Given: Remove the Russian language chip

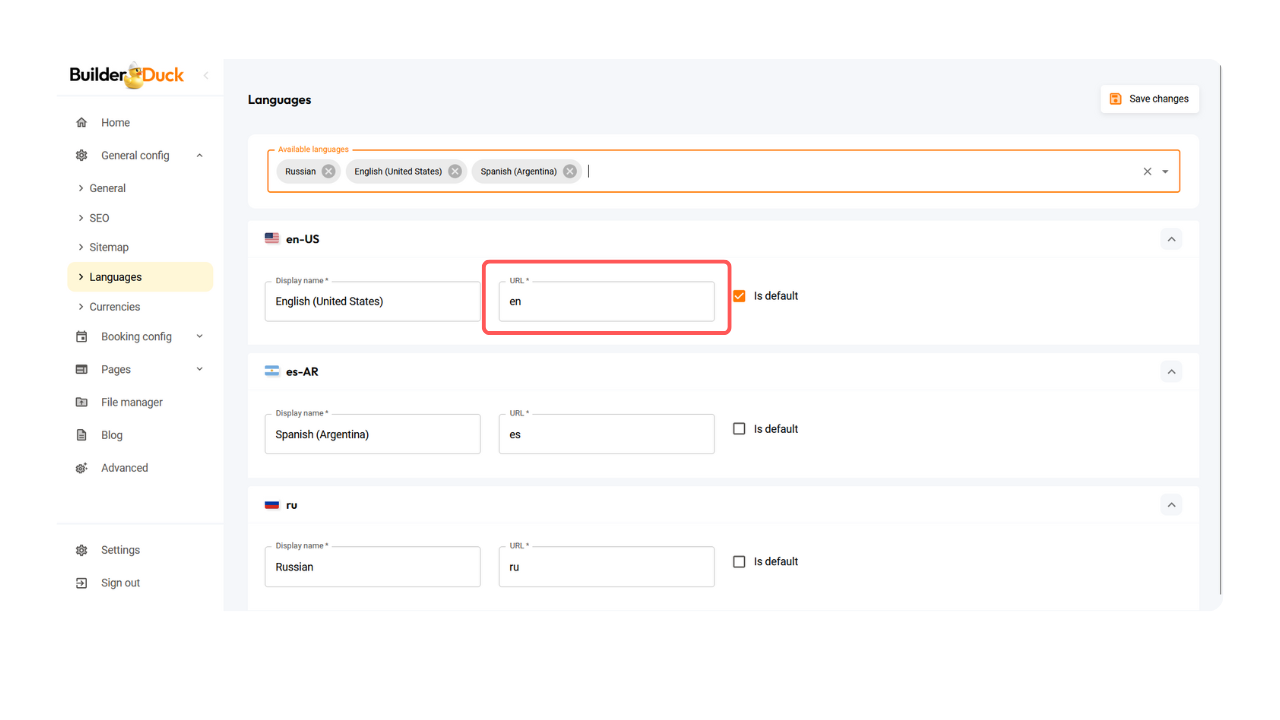Looking at the screenshot, I should (328, 171).
